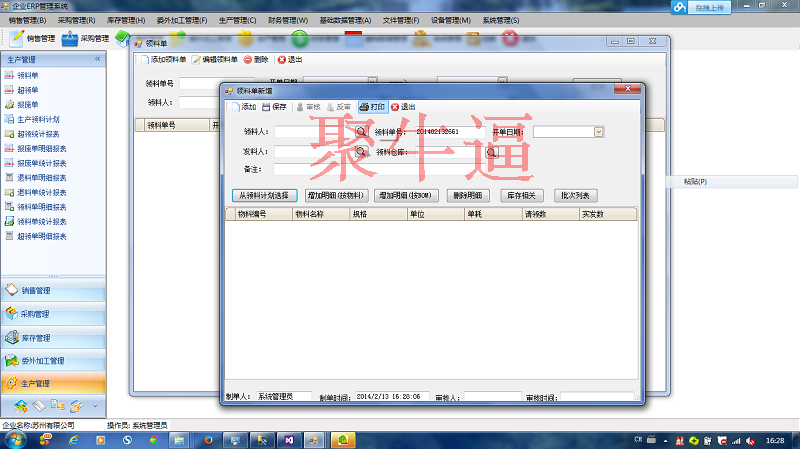Screen dimensions: 800x449
Task: Open the 设备管理(M) menu
Action: pyautogui.click(x=451, y=20)
